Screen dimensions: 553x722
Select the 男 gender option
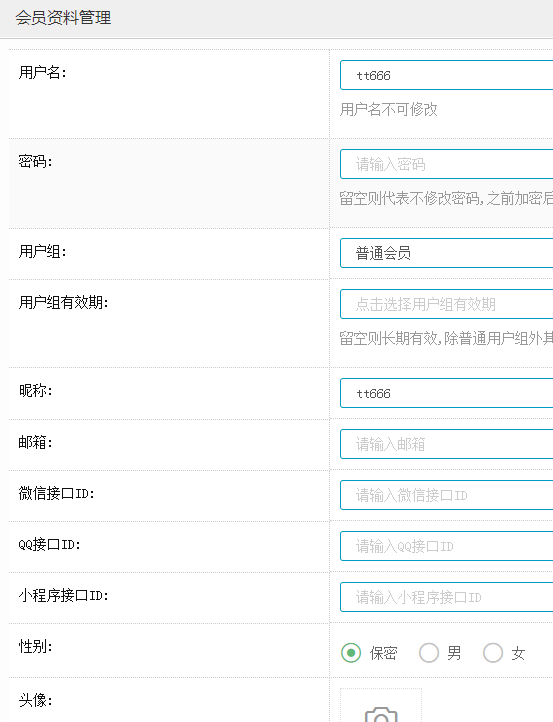[429, 653]
